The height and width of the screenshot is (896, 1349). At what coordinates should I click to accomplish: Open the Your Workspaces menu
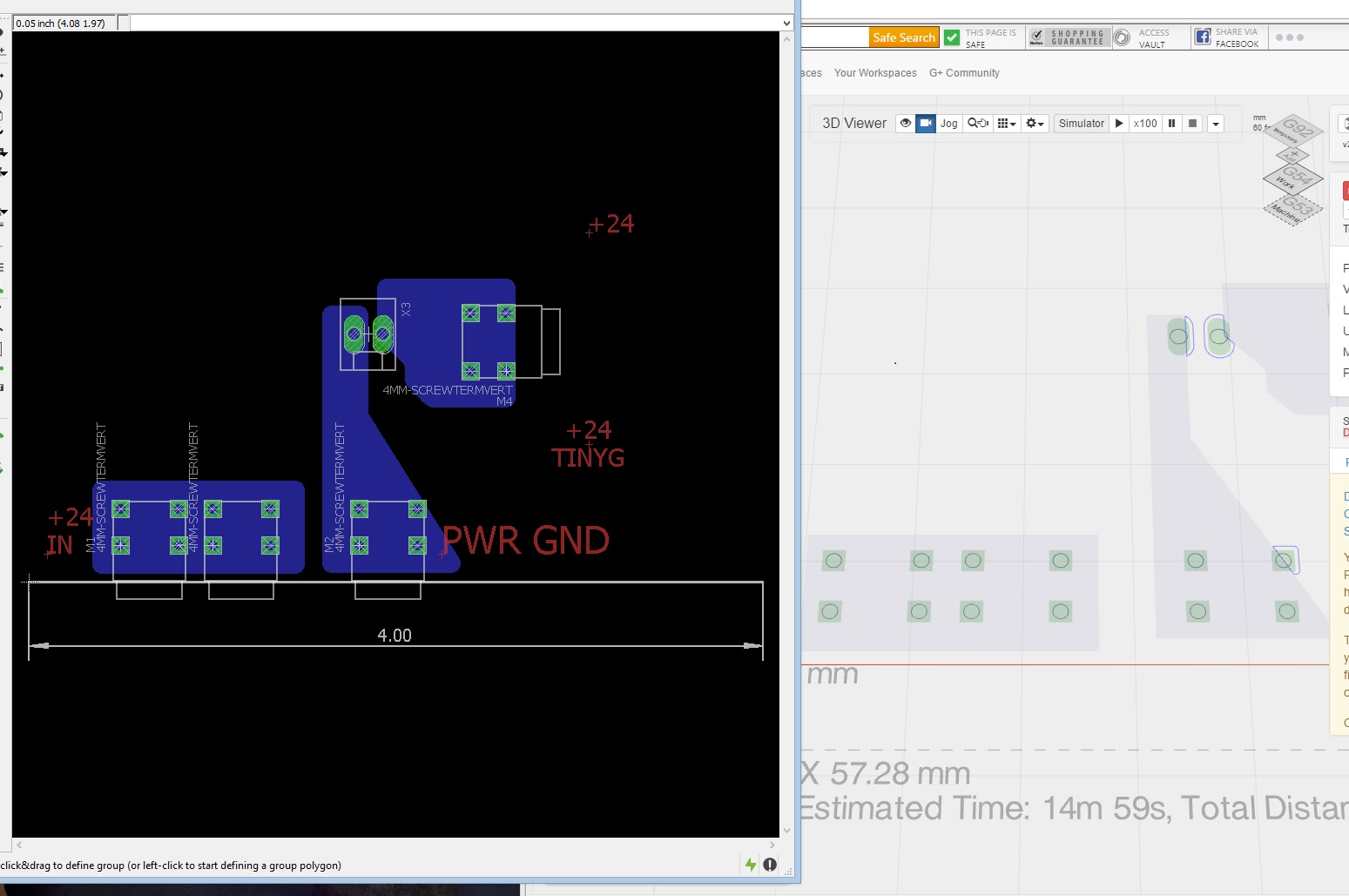pyautogui.click(x=875, y=73)
